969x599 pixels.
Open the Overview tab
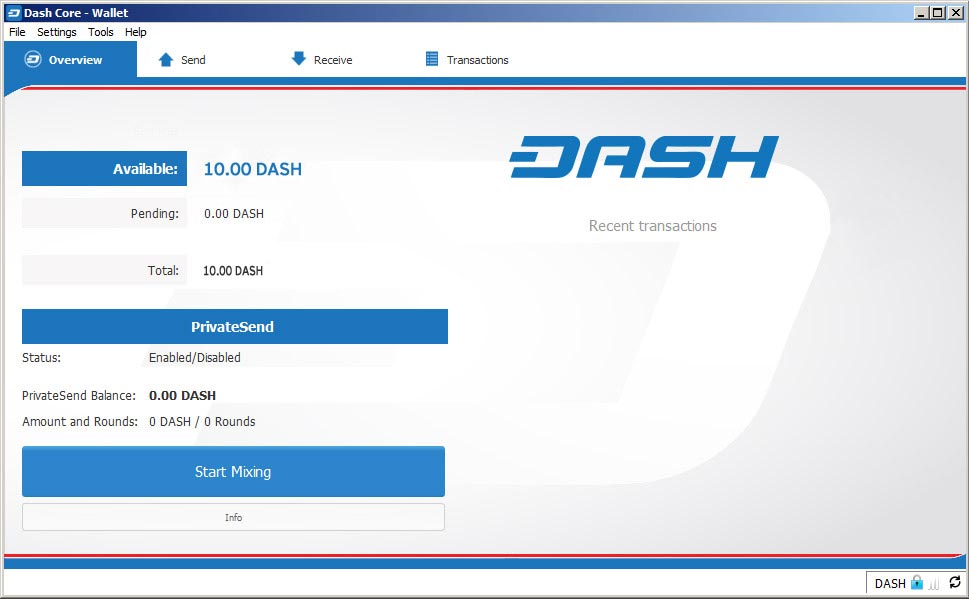click(70, 59)
